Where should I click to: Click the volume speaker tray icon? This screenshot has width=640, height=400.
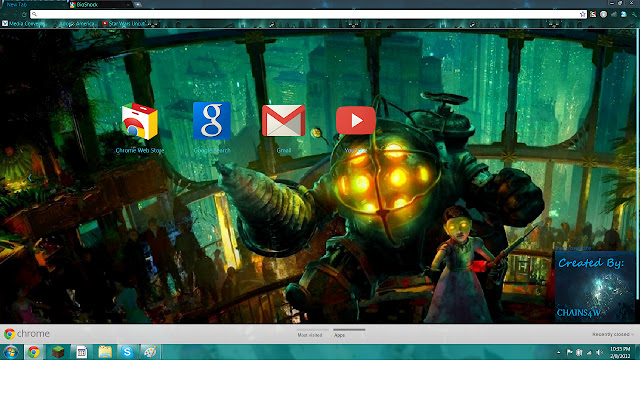(x=599, y=352)
